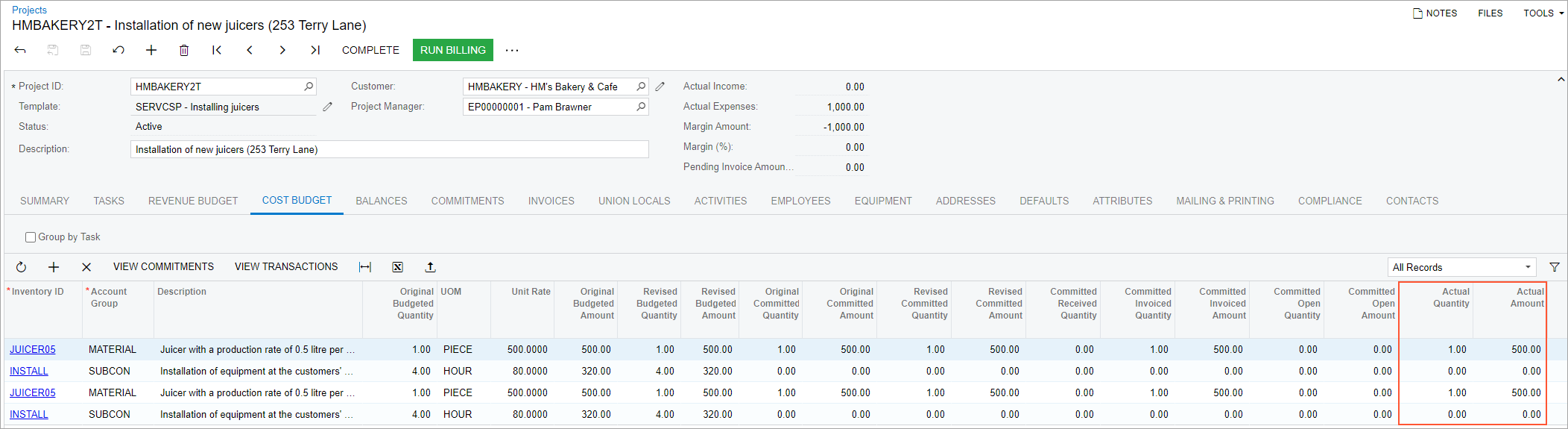Open the Commitments tab

click(x=467, y=201)
